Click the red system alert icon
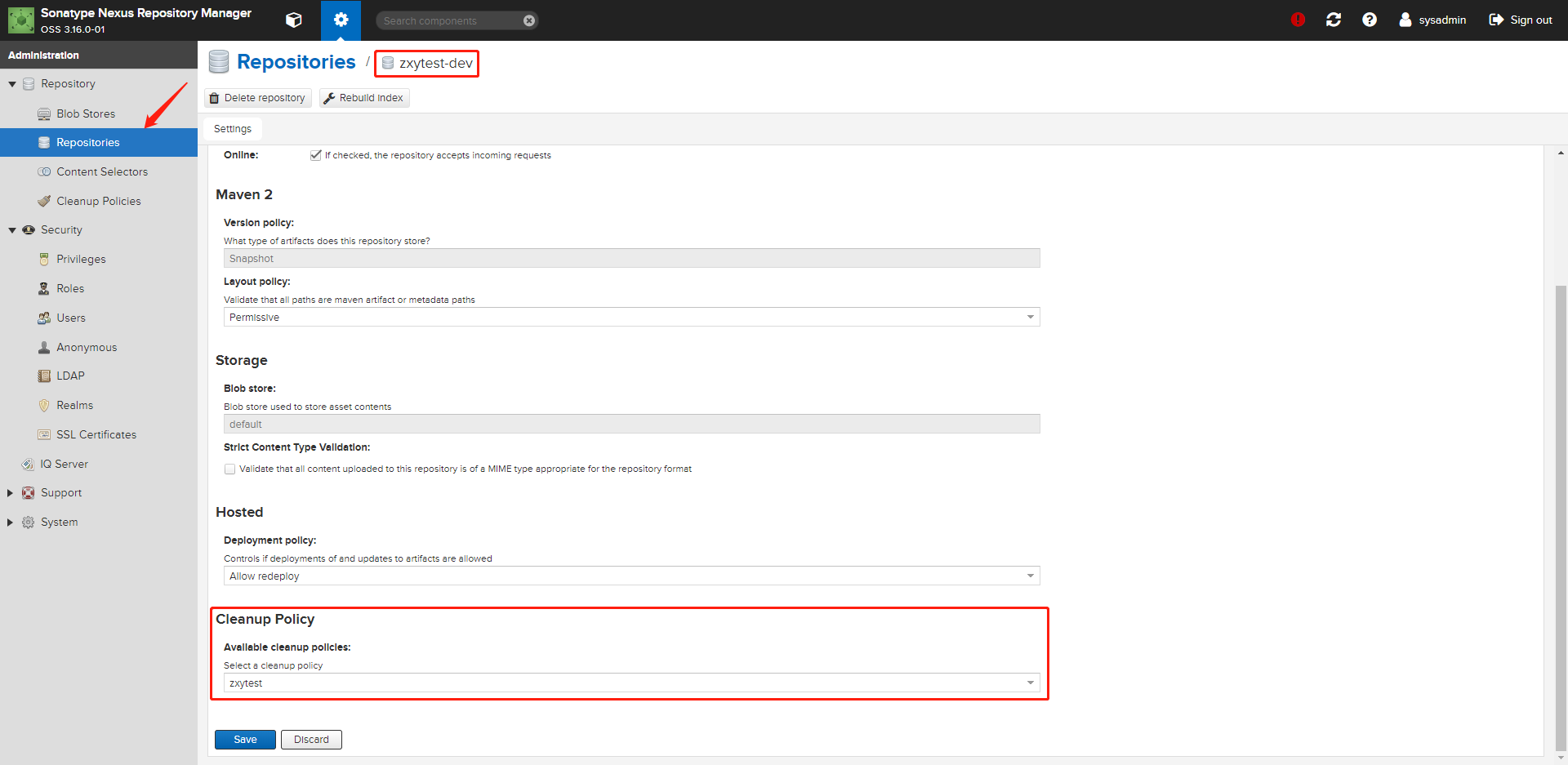Viewport: 1568px width, 765px height. pos(1298,20)
